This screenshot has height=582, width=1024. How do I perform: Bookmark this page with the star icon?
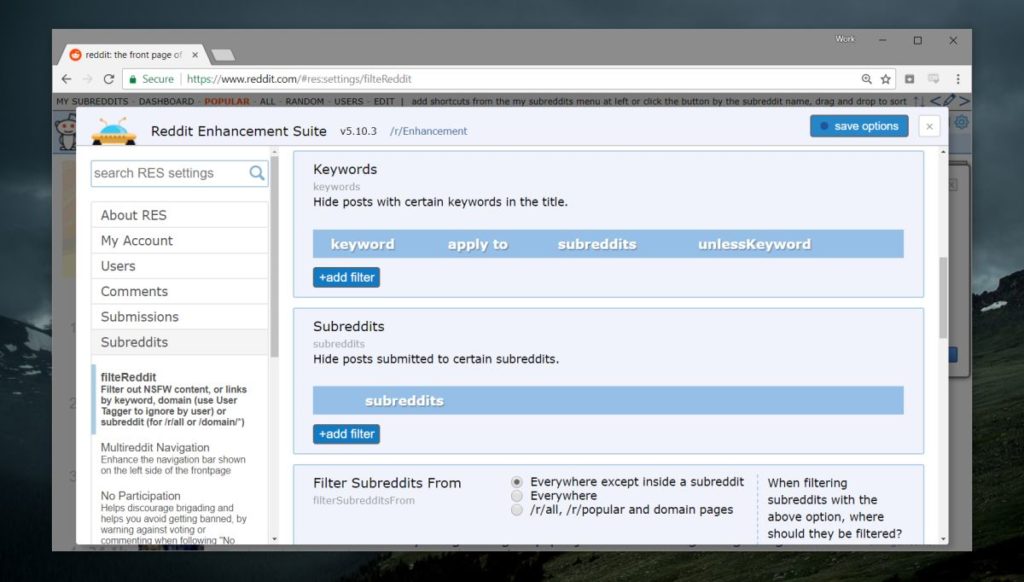[886, 79]
